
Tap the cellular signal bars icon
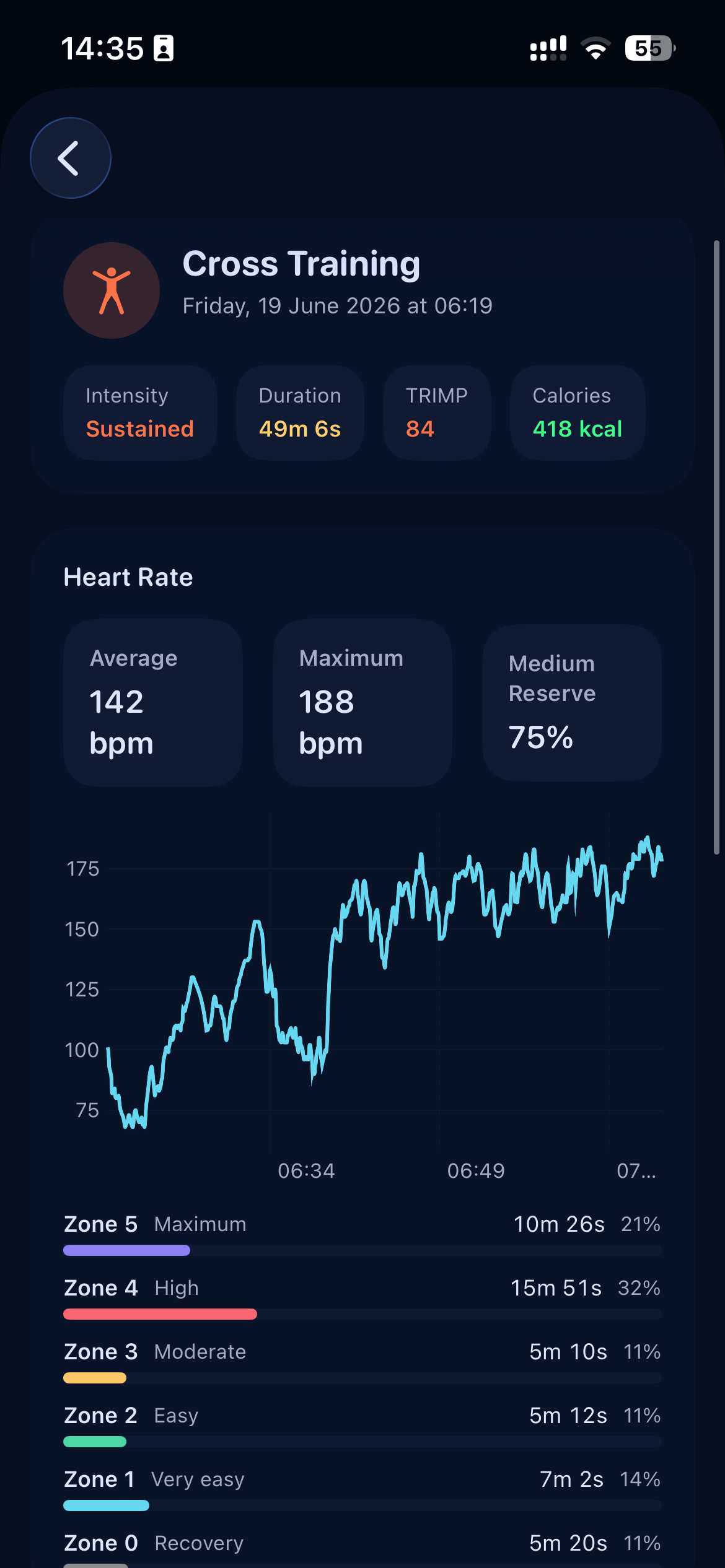pyautogui.click(x=548, y=48)
